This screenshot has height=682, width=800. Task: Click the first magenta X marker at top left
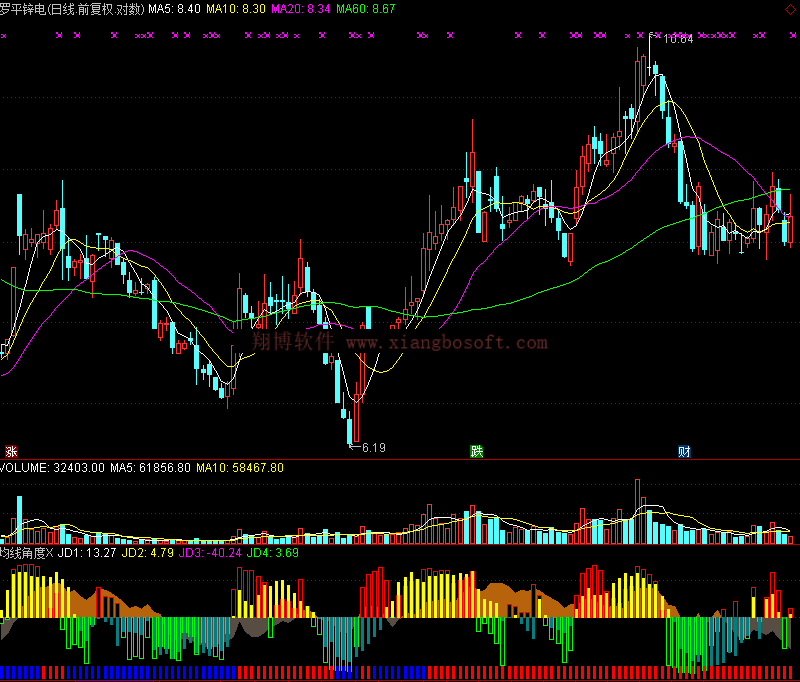click(3, 35)
